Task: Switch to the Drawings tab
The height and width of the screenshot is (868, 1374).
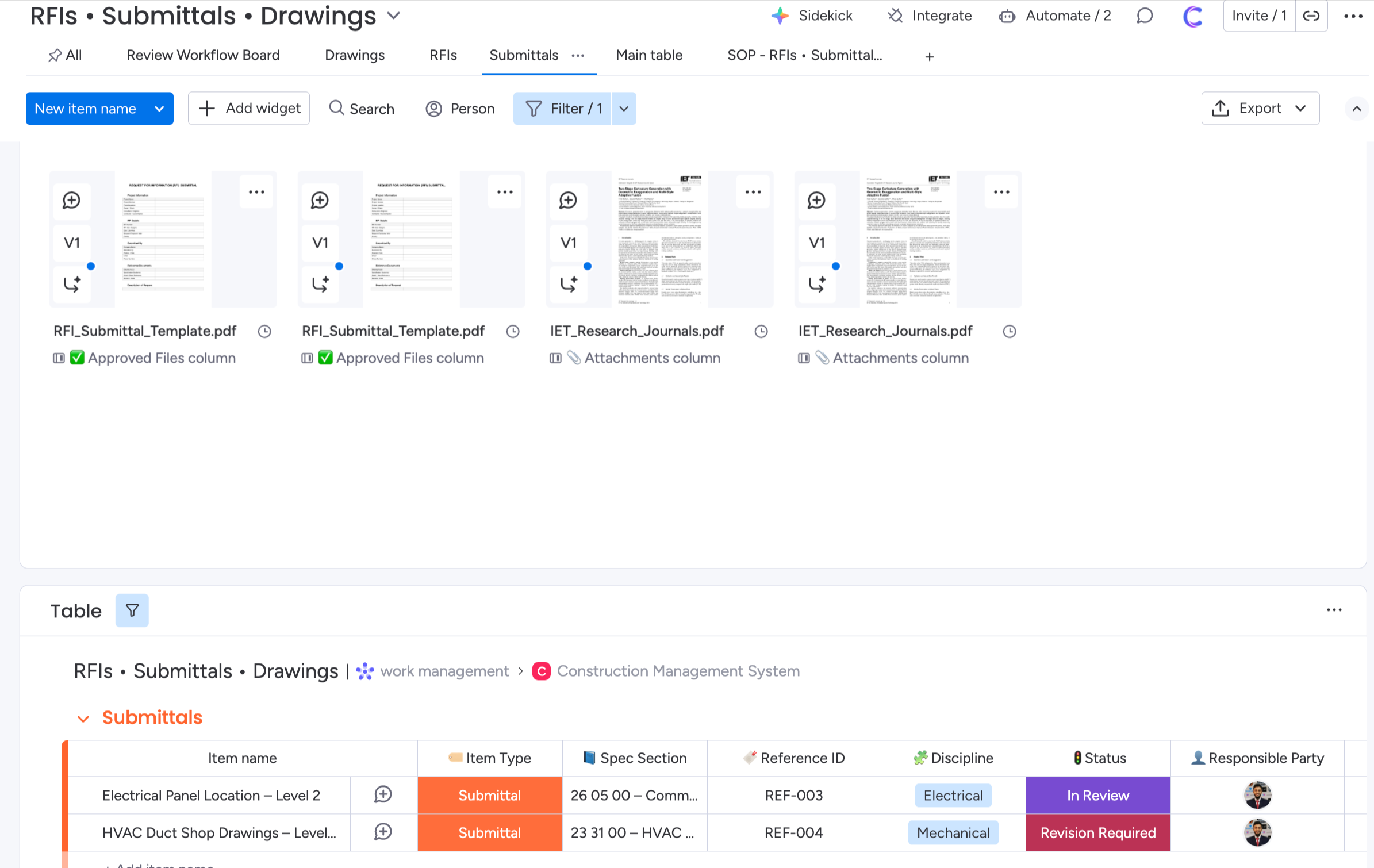Action: (354, 55)
